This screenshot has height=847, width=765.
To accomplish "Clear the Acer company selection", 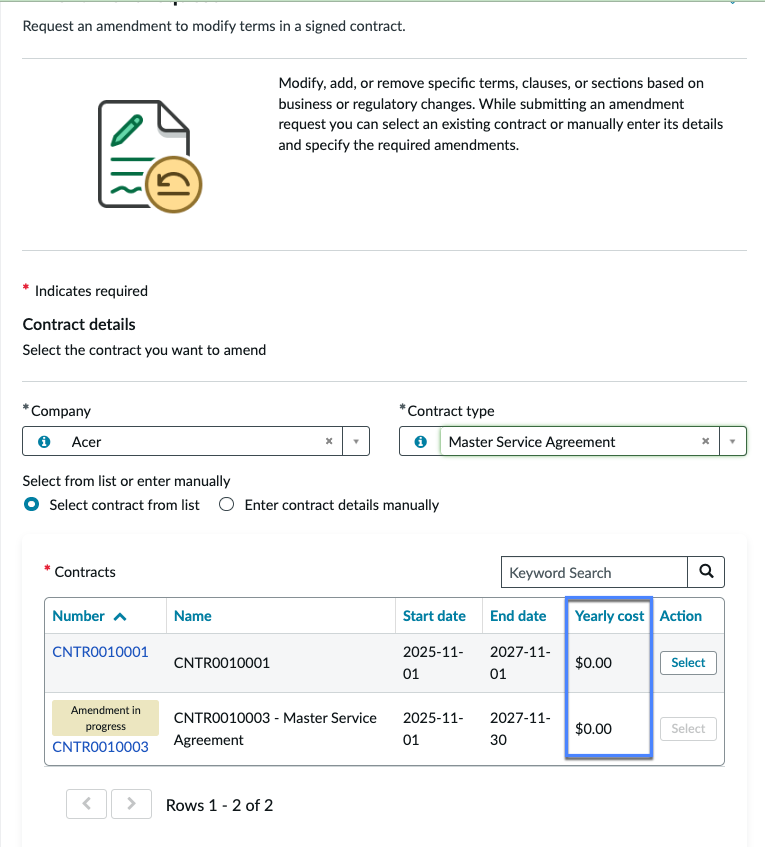I will pos(329,441).
